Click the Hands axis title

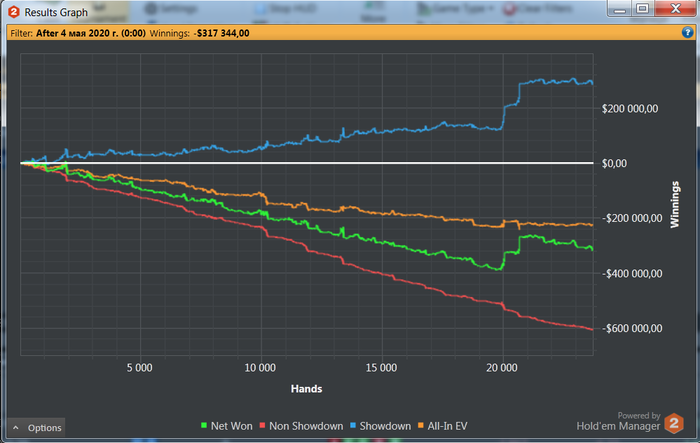306,389
